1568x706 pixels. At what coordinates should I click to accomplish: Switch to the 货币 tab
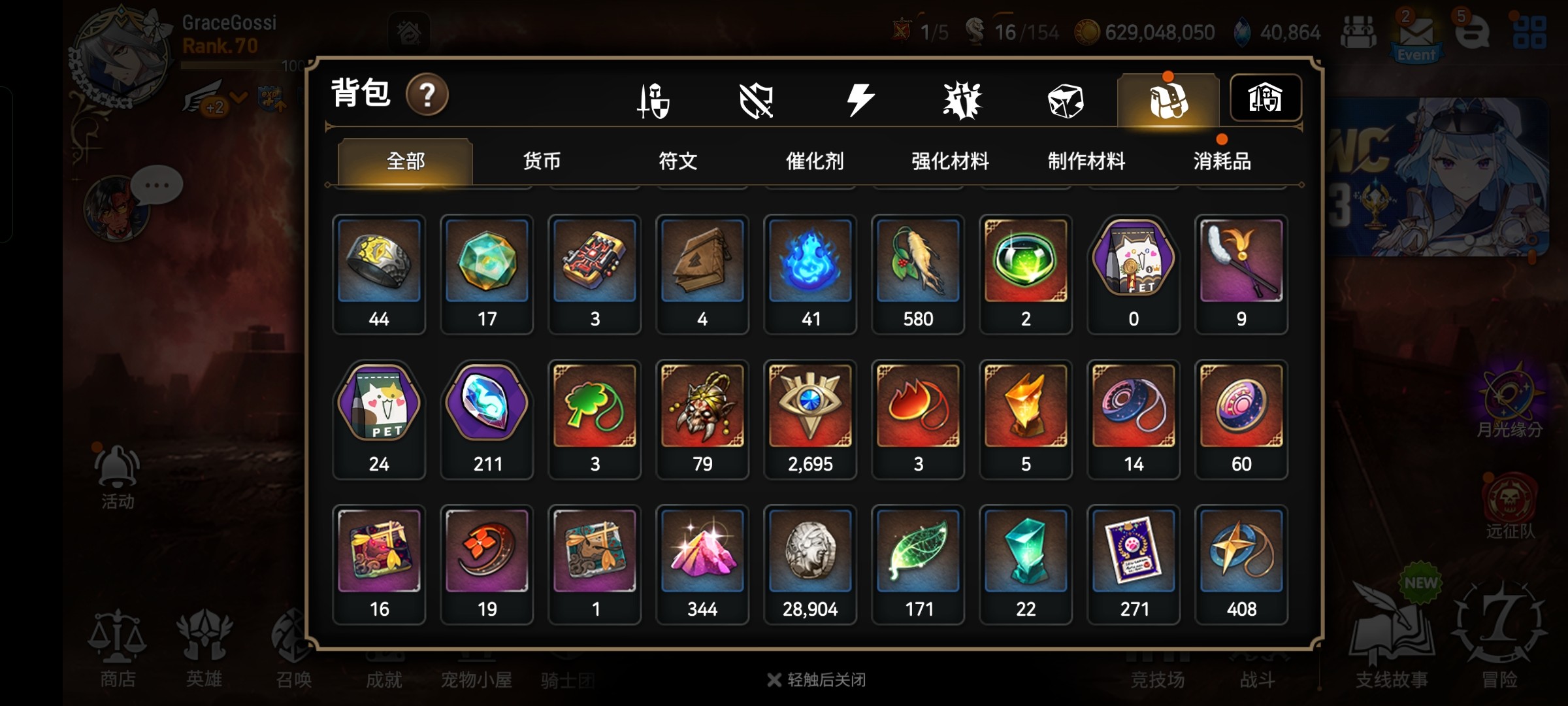tap(542, 161)
